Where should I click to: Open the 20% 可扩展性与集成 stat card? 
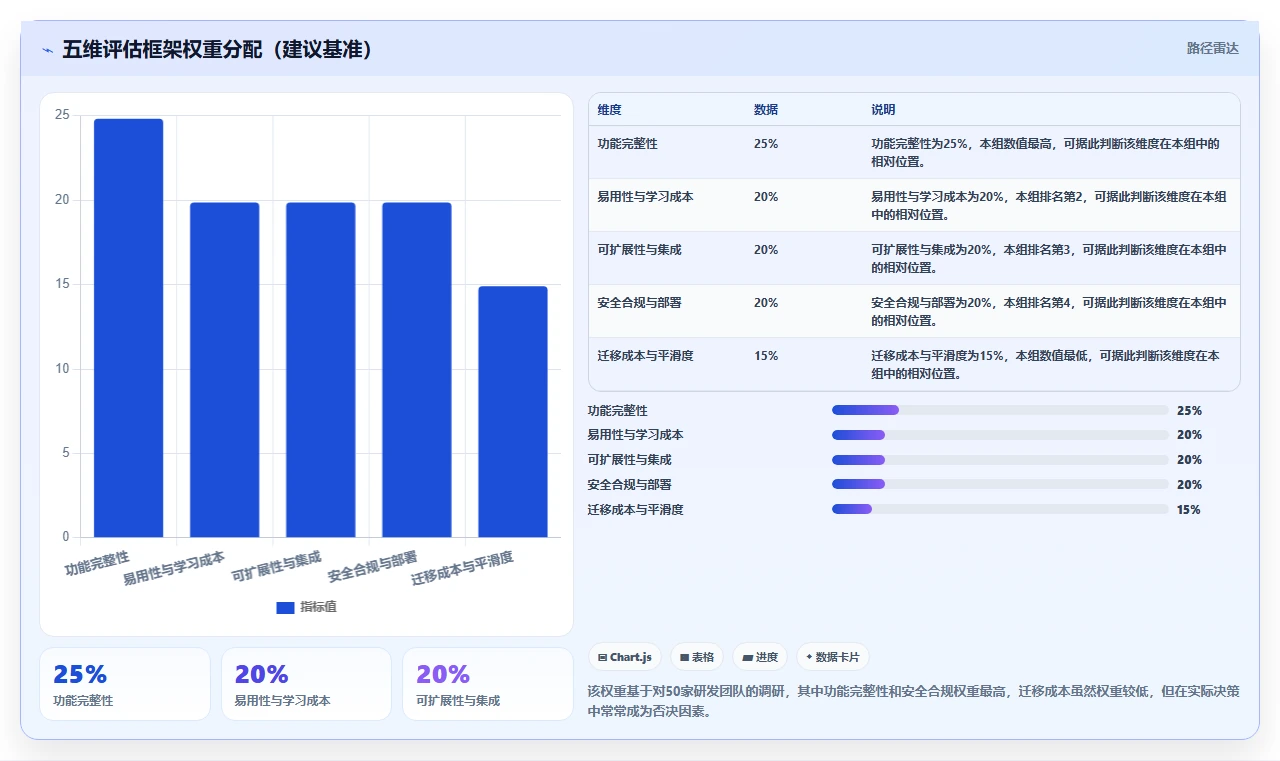[x=488, y=684]
